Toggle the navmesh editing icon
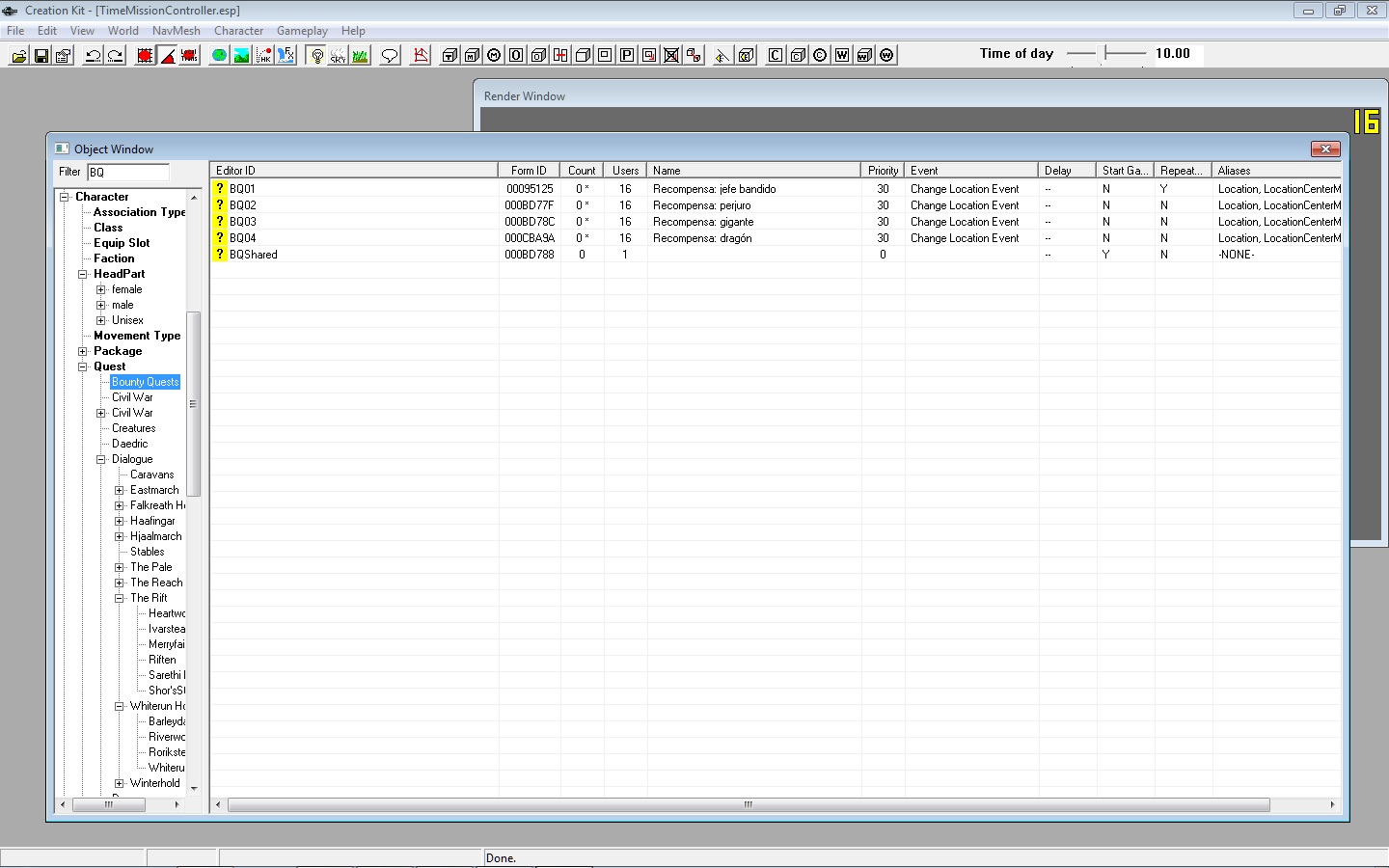1389x868 pixels. 421,55
